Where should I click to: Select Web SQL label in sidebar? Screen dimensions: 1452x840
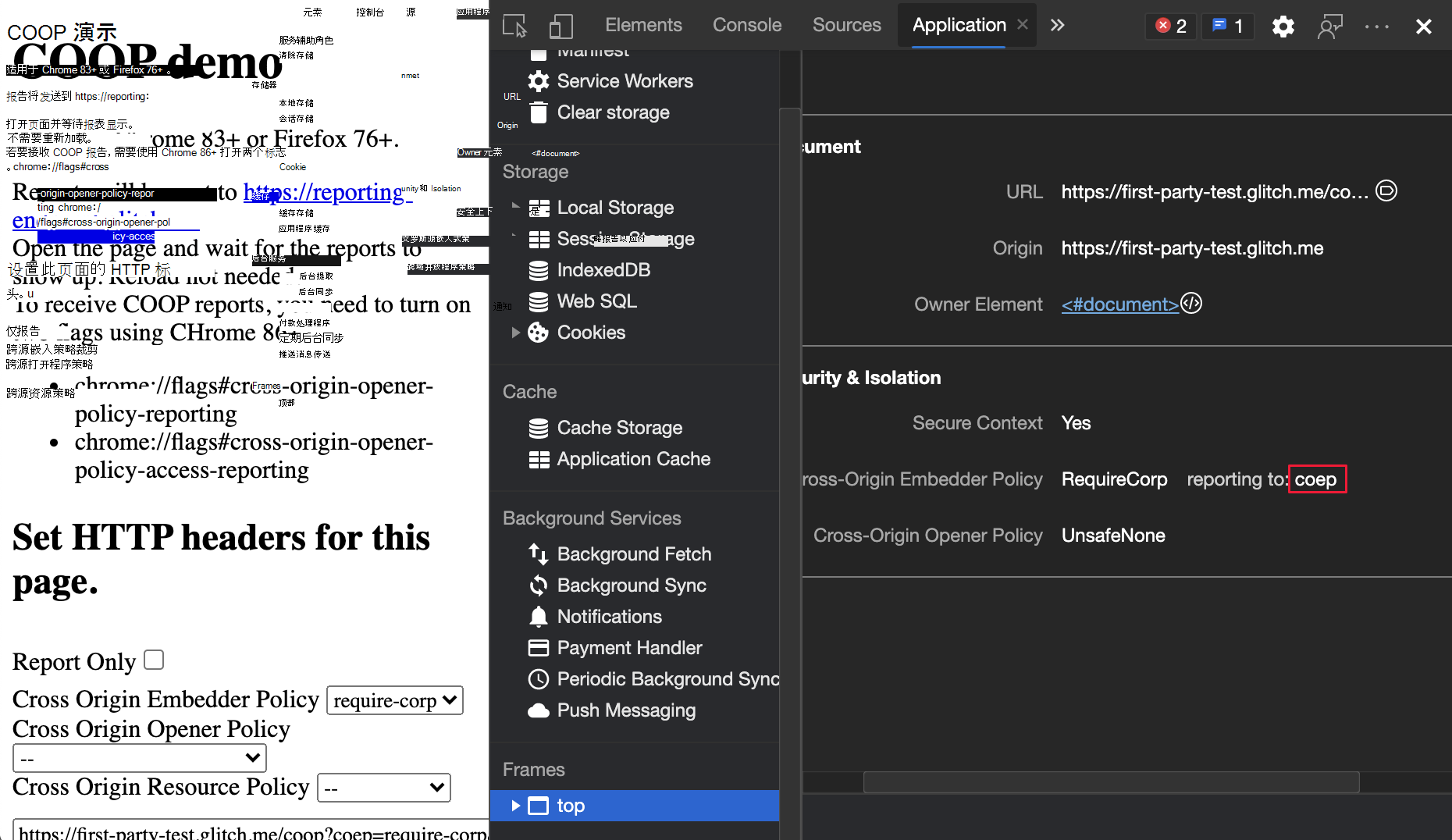coord(597,301)
